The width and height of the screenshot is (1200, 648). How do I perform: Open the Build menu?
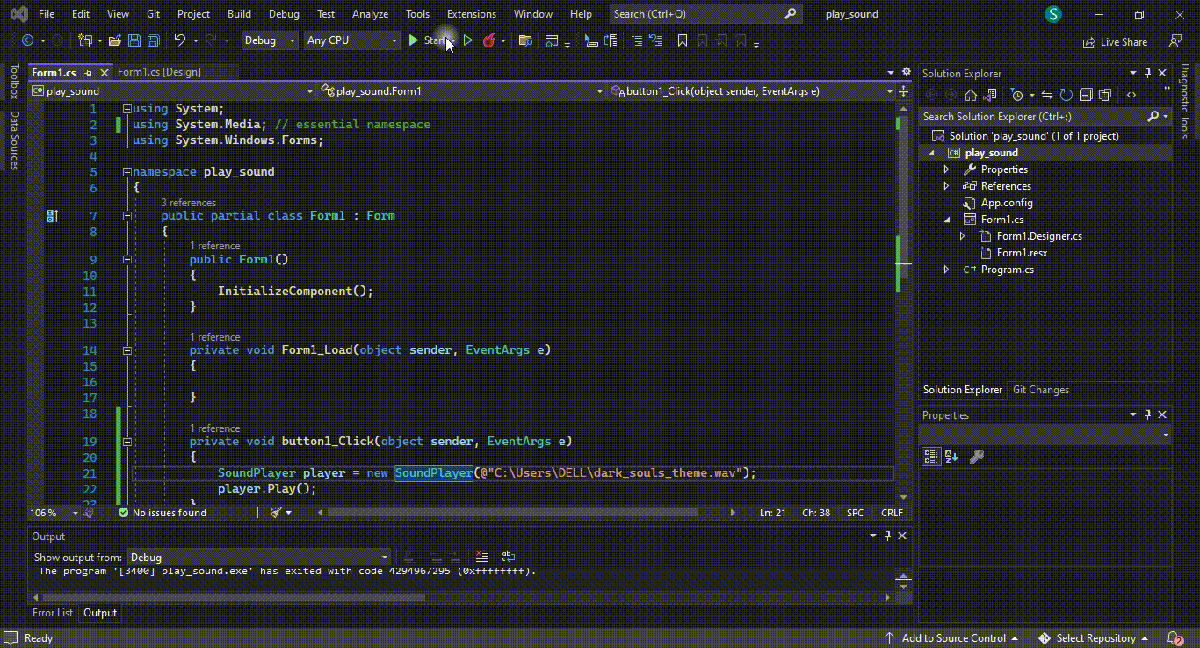click(x=239, y=14)
